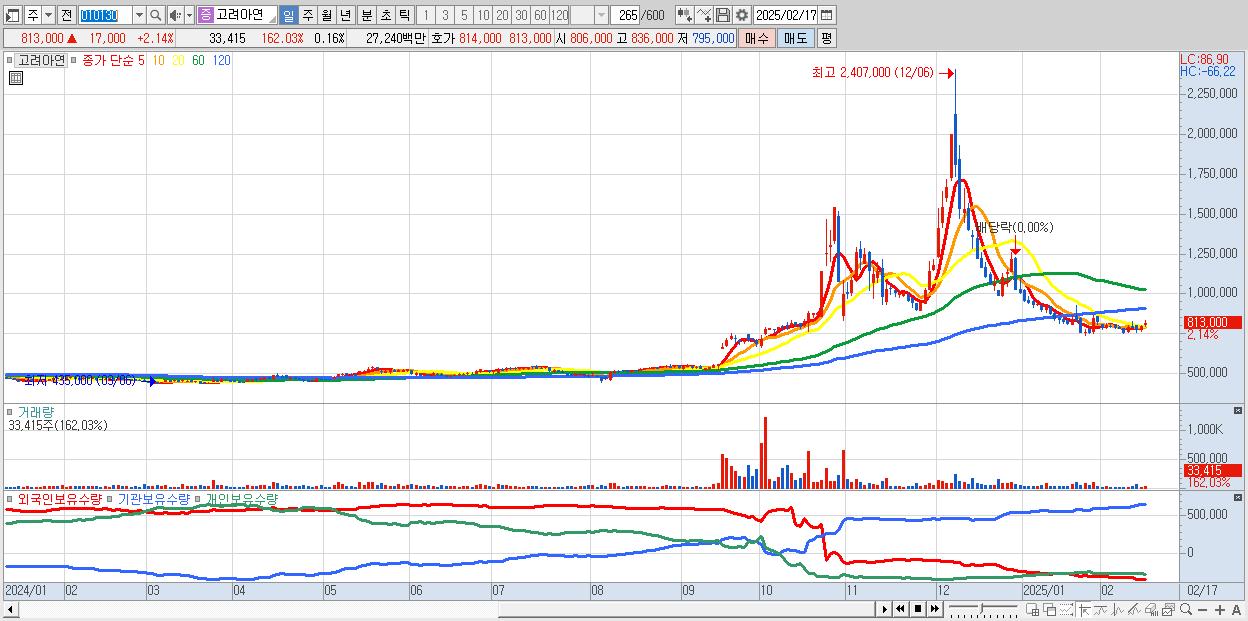1248x621 pixels.
Task: Open the stock code history dropdown
Action: tap(139, 15)
